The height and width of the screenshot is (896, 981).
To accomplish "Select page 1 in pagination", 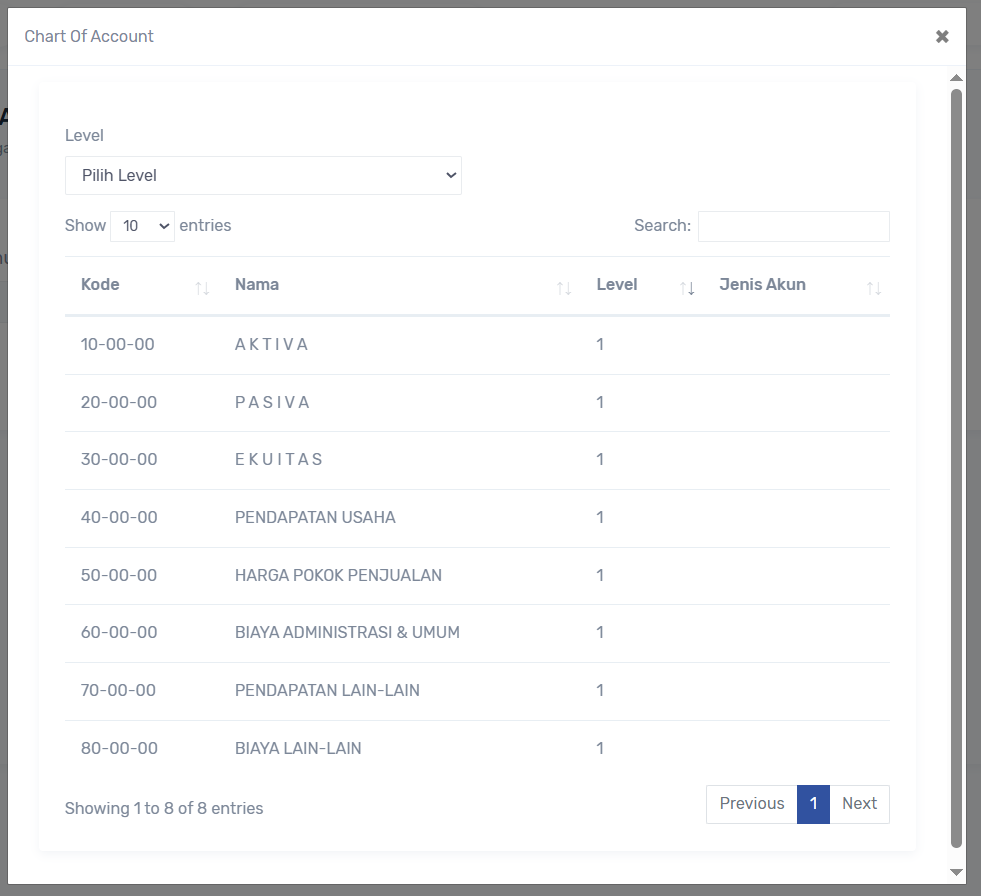I will click(x=813, y=804).
